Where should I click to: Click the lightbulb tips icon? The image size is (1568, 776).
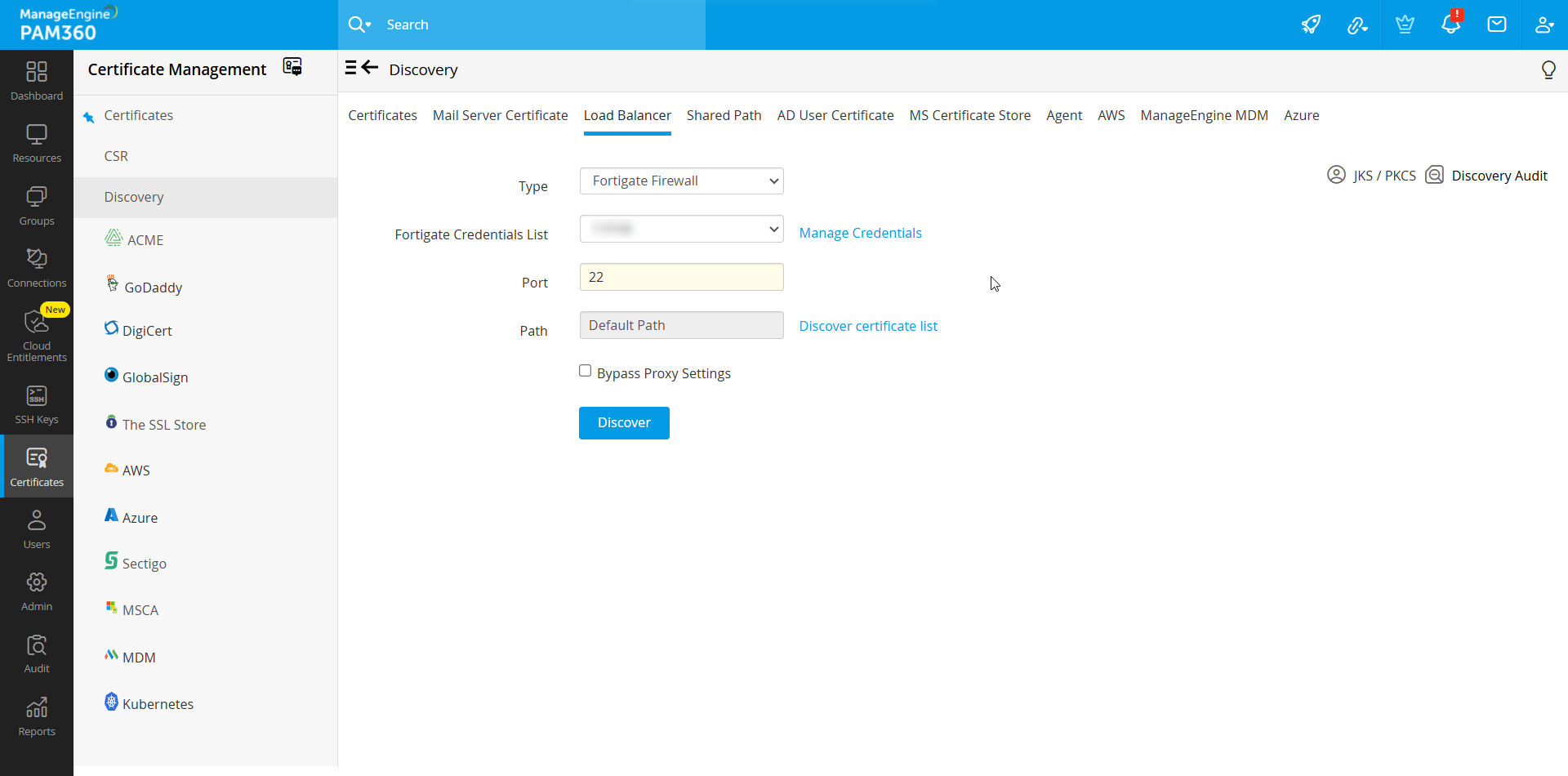1548,70
